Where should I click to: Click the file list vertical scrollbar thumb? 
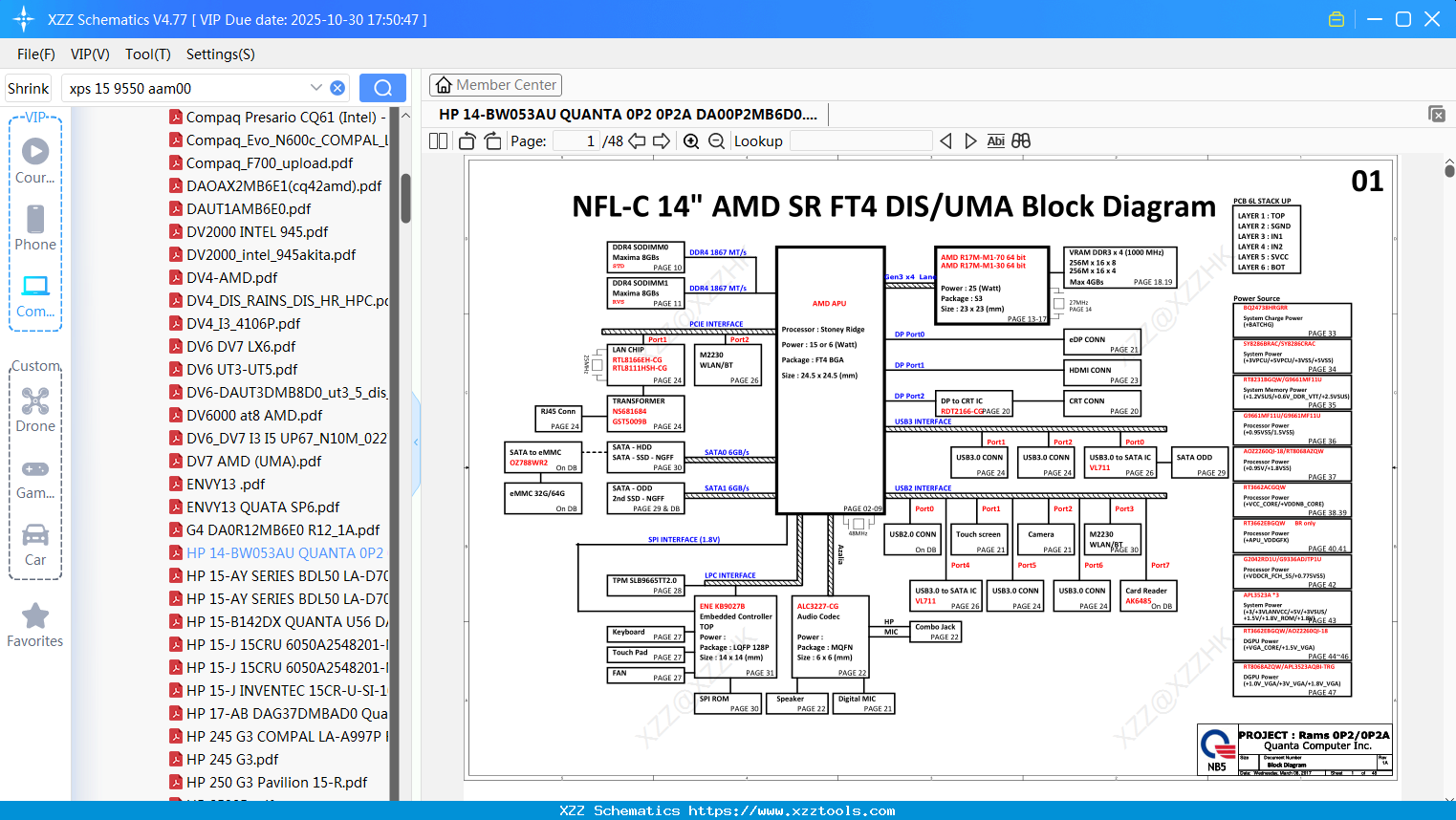click(x=405, y=198)
